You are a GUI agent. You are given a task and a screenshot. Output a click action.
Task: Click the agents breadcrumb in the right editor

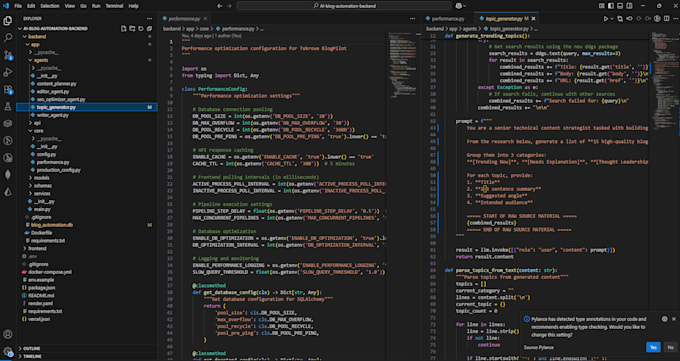(x=469, y=29)
